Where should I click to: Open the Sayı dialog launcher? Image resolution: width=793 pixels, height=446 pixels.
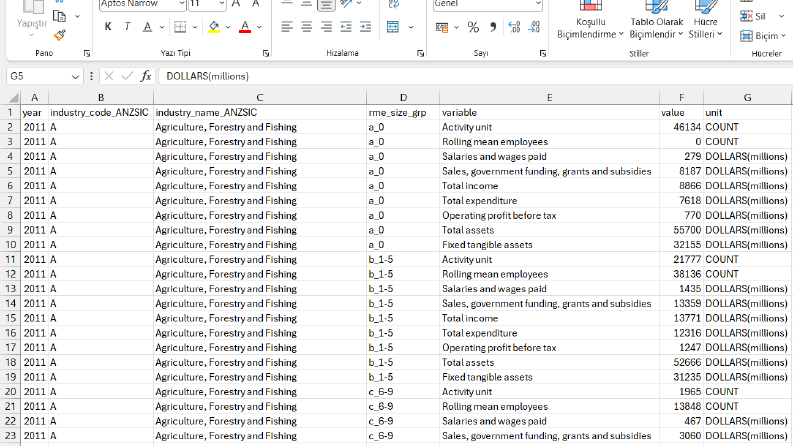point(543,53)
